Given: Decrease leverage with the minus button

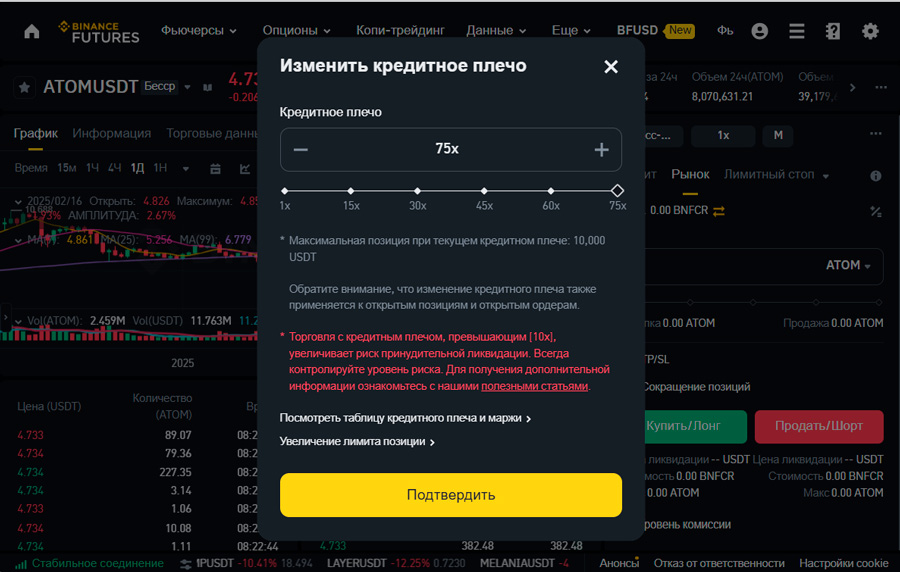Looking at the screenshot, I should tap(301, 150).
